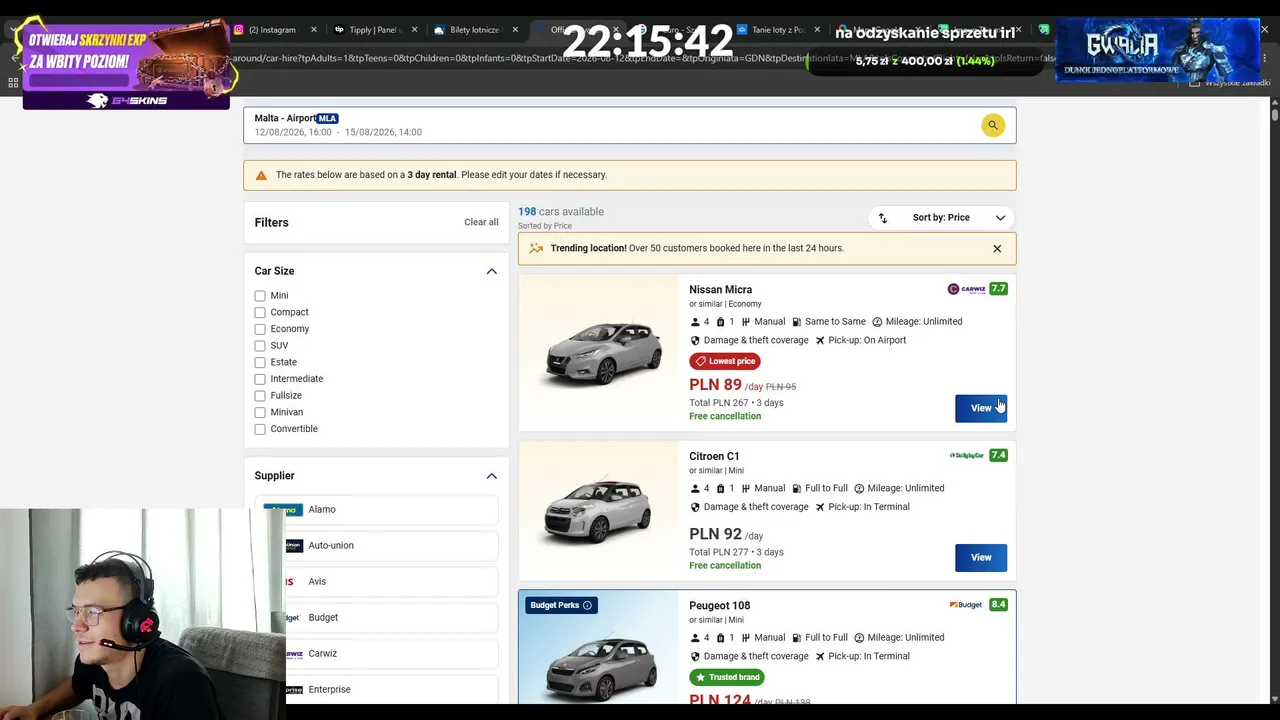This screenshot has width=1280, height=720.
Task: Click the airplane pick-up icon on Nissan Micra
Action: pyautogui.click(x=820, y=340)
